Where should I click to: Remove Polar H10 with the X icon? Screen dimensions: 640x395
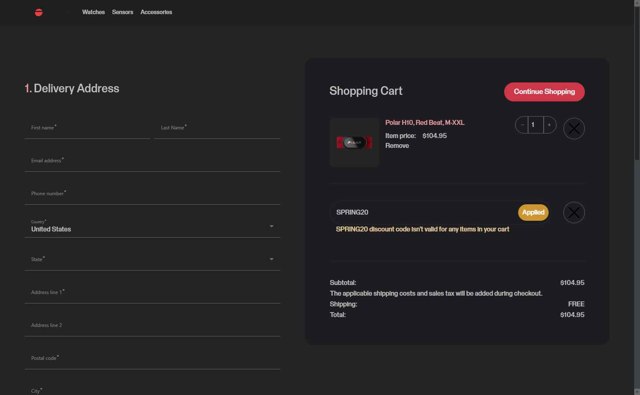(x=574, y=129)
